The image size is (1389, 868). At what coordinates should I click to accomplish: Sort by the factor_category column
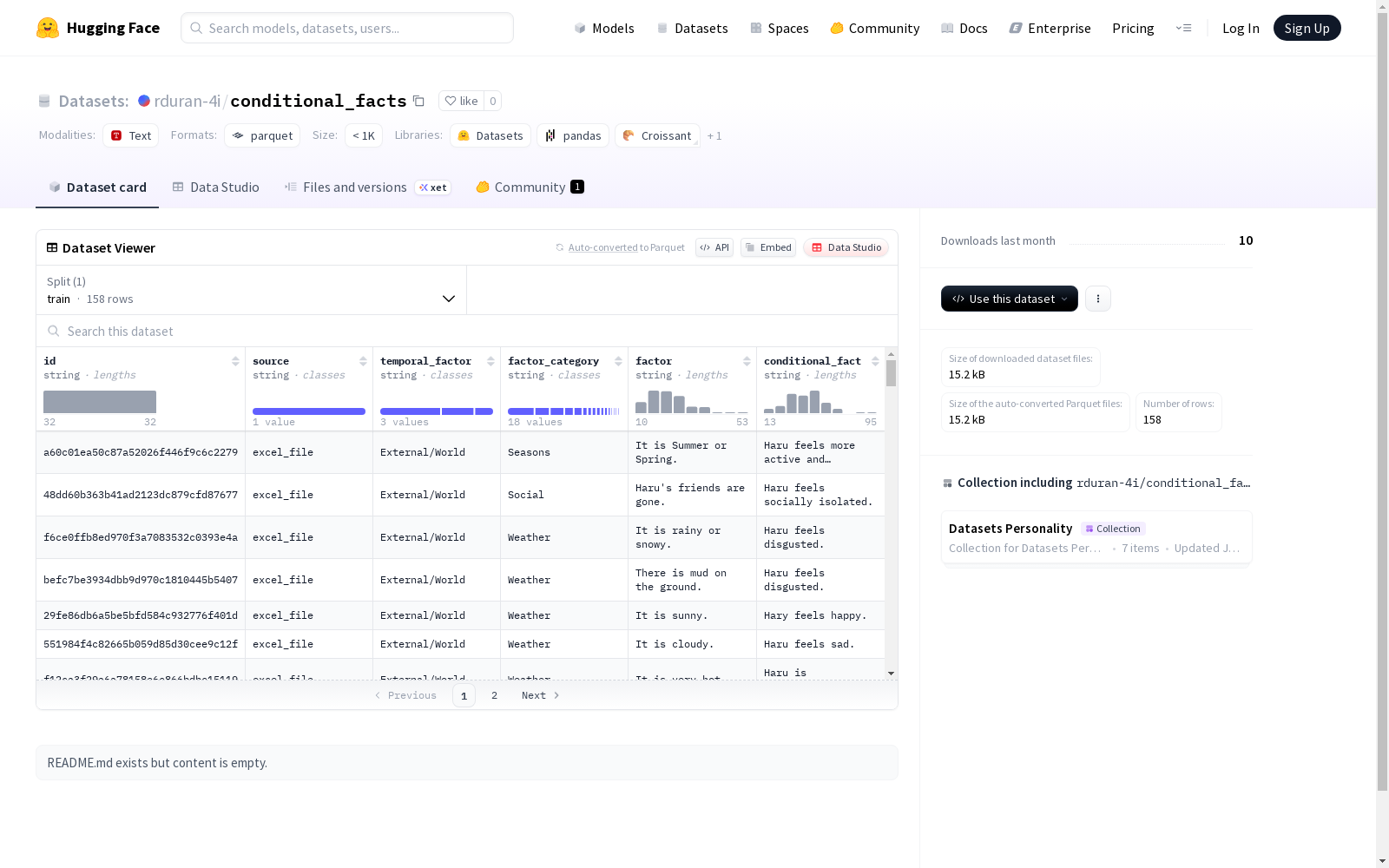pyautogui.click(x=618, y=361)
